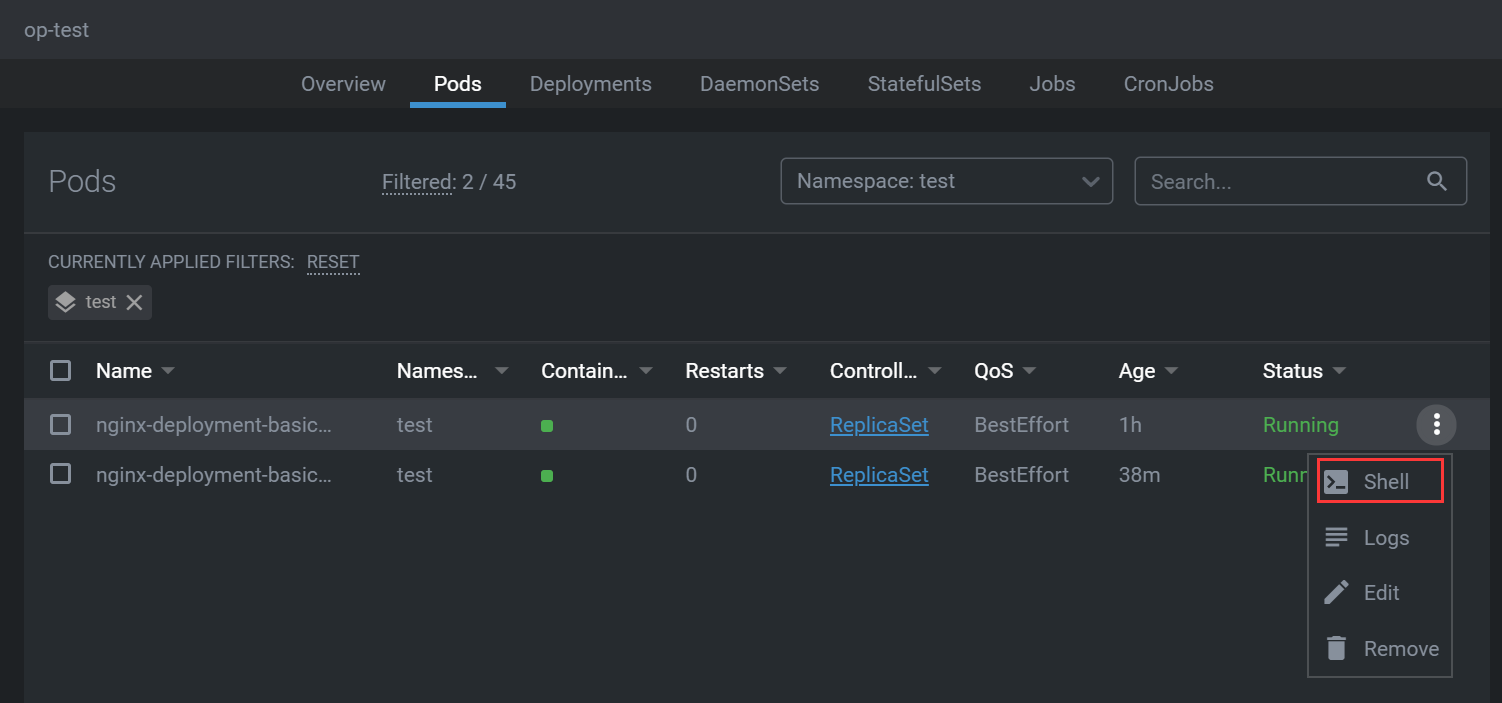The height and width of the screenshot is (703, 1502).
Task: Click the Edit pencil icon
Action: tap(1336, 592)
